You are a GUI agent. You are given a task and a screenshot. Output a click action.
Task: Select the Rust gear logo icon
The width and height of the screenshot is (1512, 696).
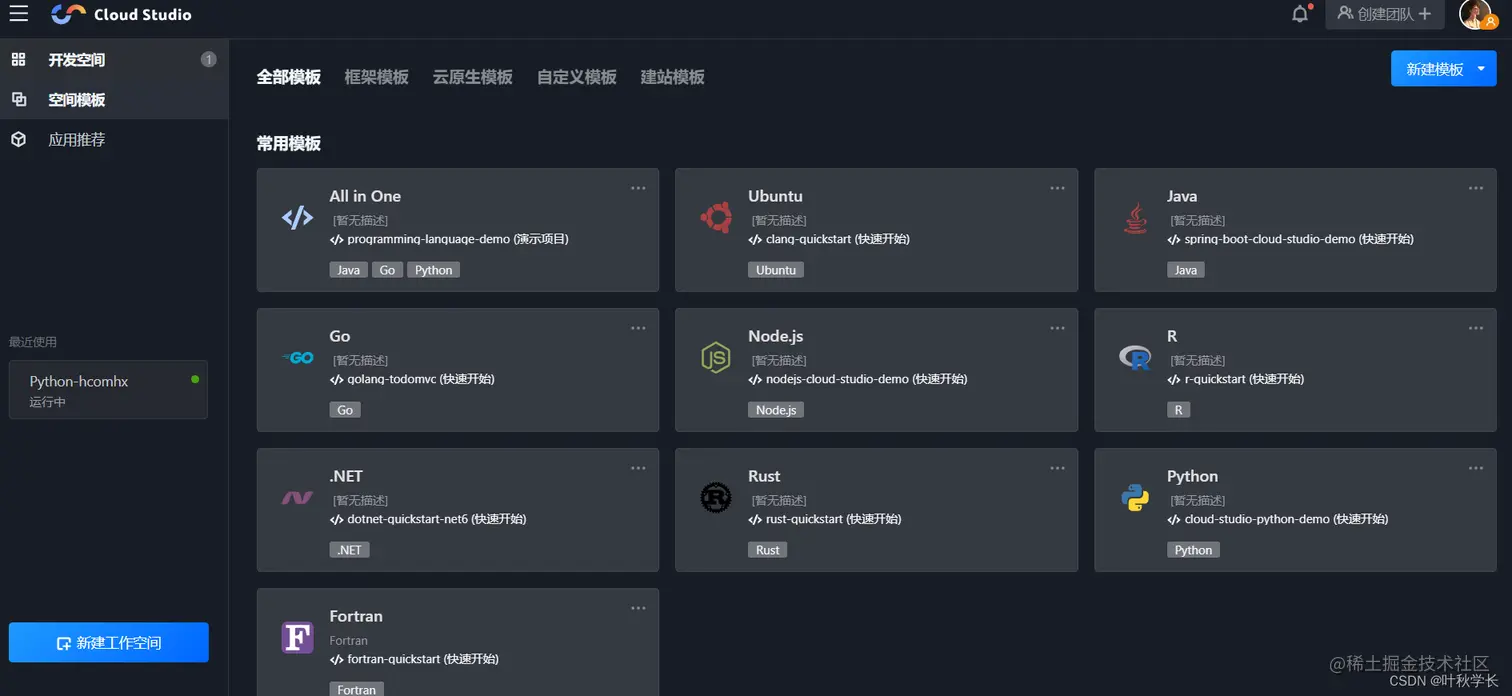(x=716, y=498)
